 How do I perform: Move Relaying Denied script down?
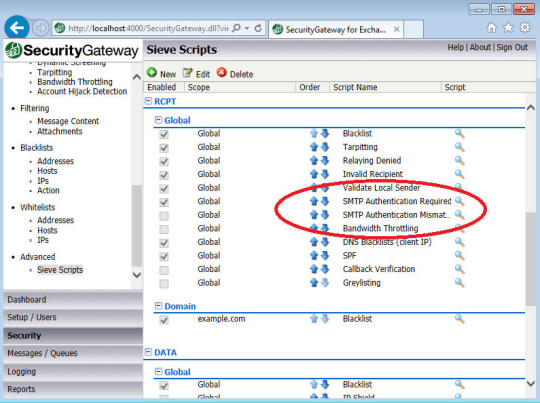click(325, 161)
